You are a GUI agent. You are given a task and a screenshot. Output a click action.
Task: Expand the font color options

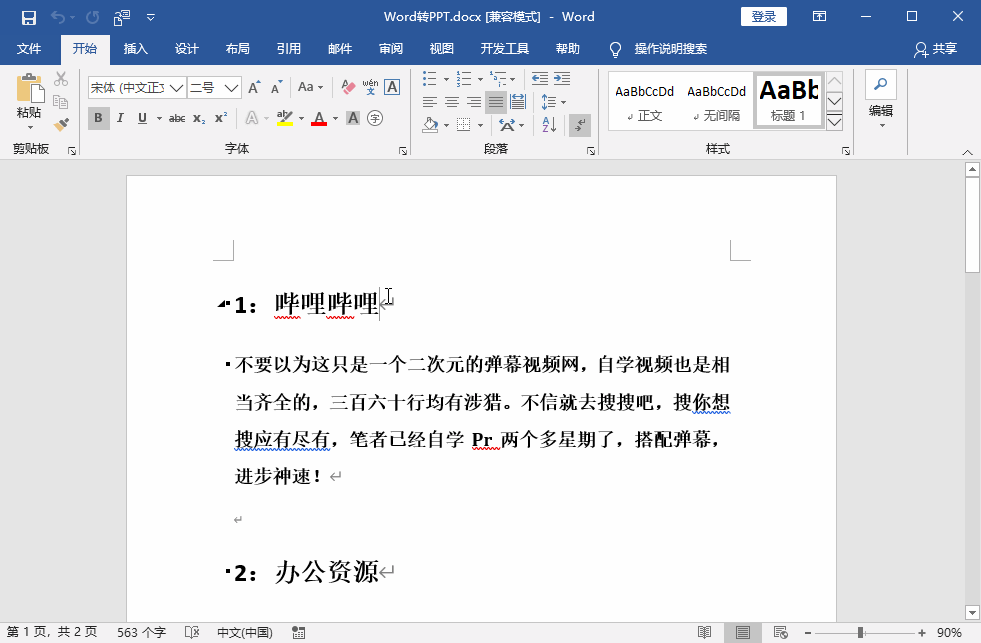pos(336,119)
